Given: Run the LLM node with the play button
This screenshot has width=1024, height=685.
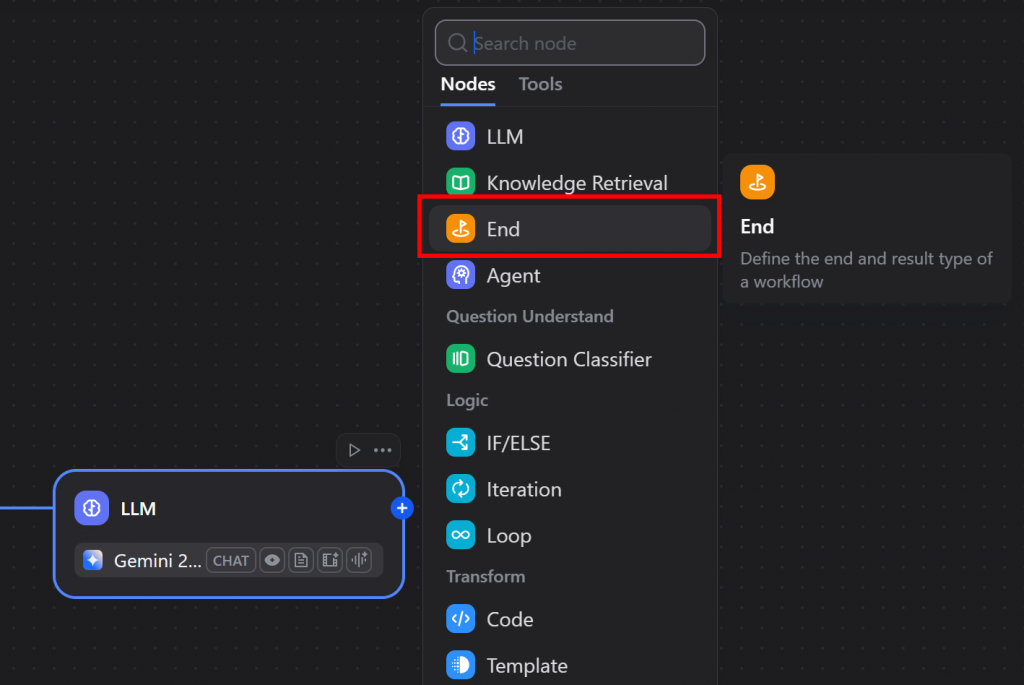Looking at the screenshot, I should [x=353, y=449].
